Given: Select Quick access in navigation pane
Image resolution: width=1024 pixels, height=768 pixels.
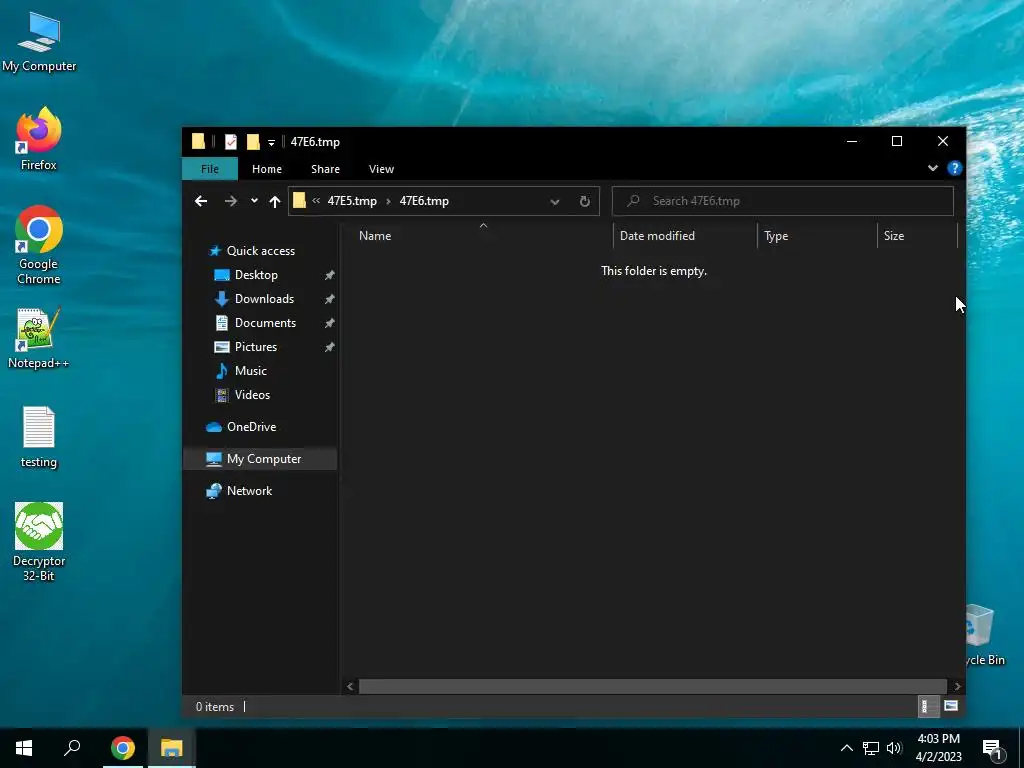Looking at the screenshot, I should coord(260,251).
